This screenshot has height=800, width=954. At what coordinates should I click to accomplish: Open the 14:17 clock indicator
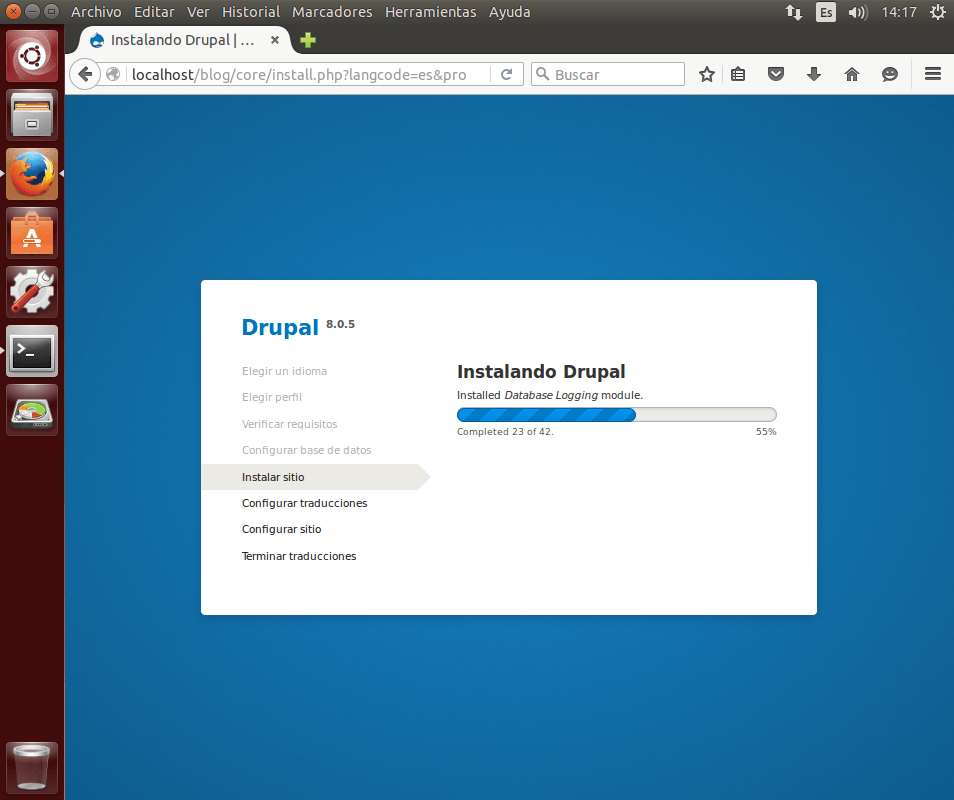[899, 12]
